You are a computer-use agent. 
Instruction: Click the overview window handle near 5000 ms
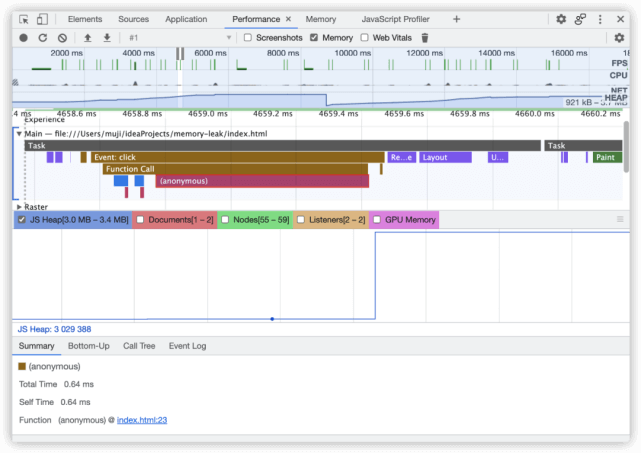180,54
